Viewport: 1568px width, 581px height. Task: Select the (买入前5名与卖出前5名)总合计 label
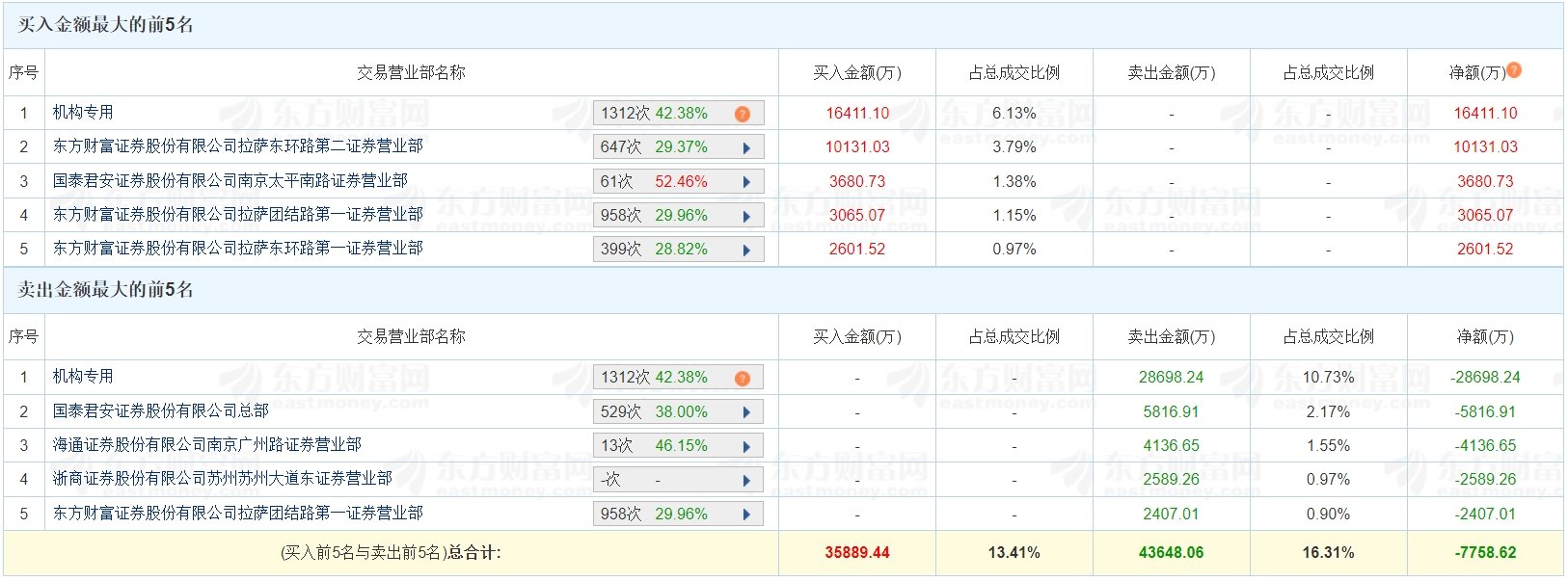[x=391, y=552]
